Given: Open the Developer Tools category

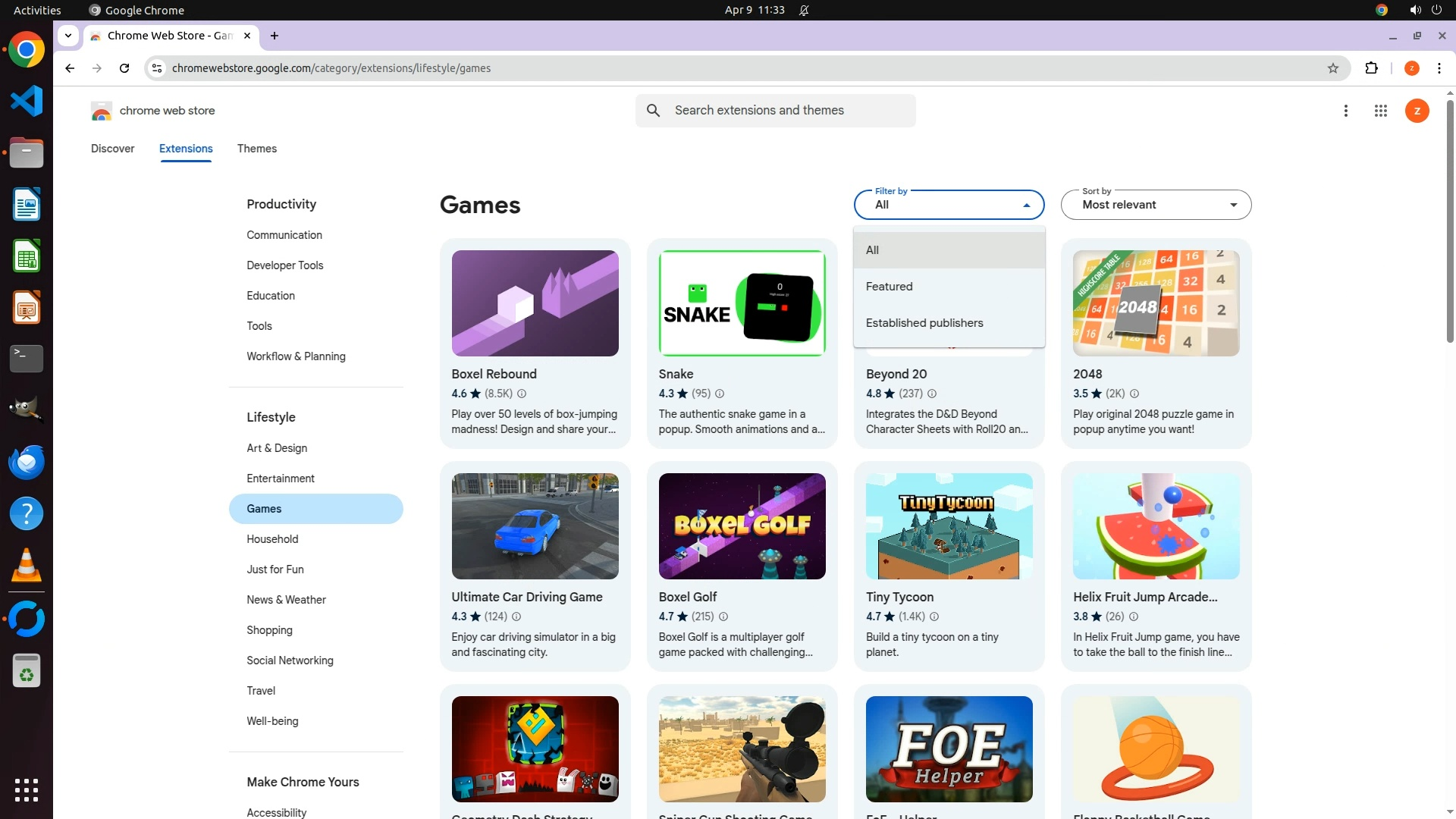Looking at the screenshot, I should (284, 265).
